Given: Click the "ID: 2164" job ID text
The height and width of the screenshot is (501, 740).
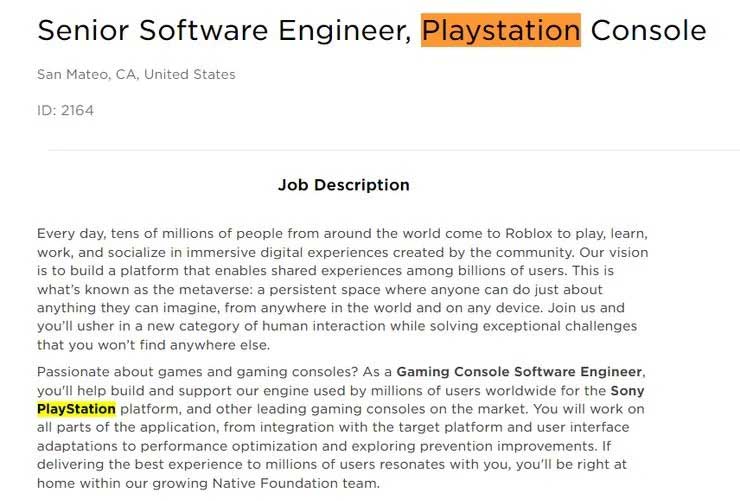Looking at the screenshot, I should coord(65,110).
